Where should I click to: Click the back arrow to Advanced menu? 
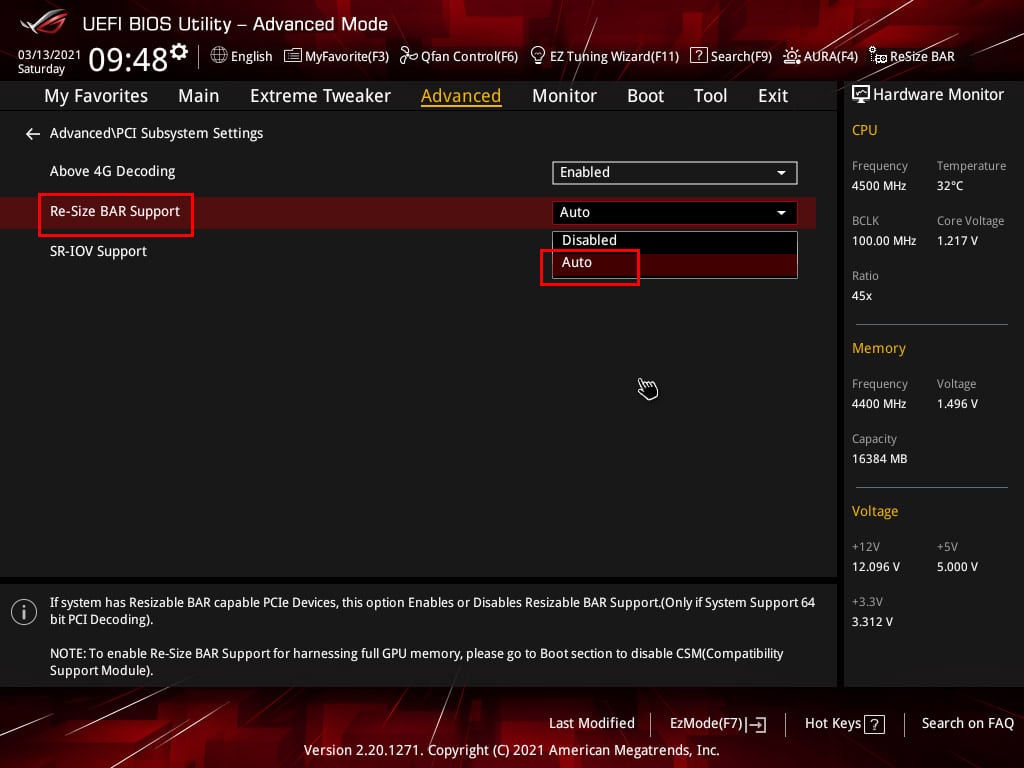pos(33,134)
